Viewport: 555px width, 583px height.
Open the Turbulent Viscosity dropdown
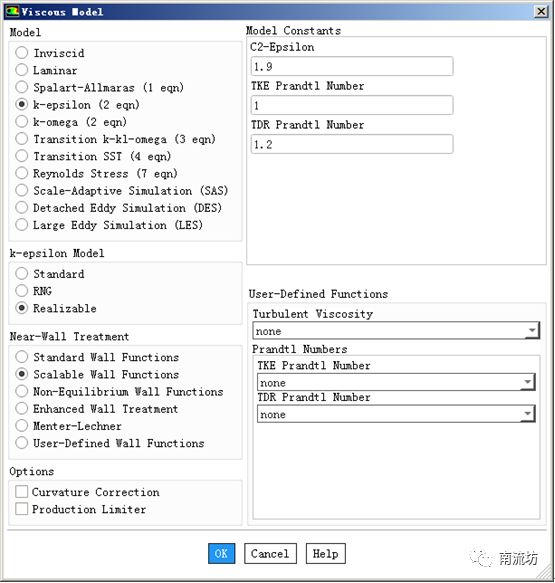[x=396, y=331]
